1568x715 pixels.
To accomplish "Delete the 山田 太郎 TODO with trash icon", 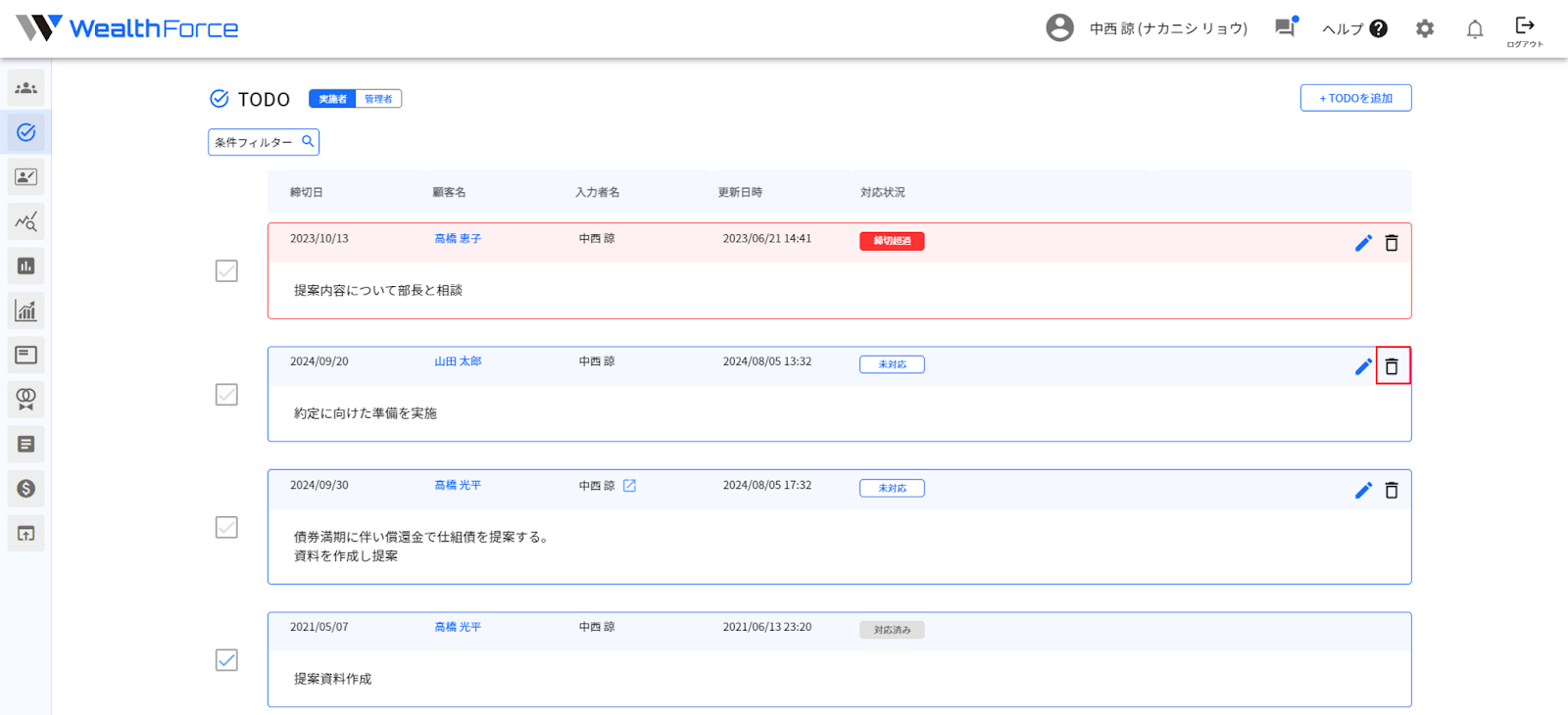I will [x=1393, y=366].
